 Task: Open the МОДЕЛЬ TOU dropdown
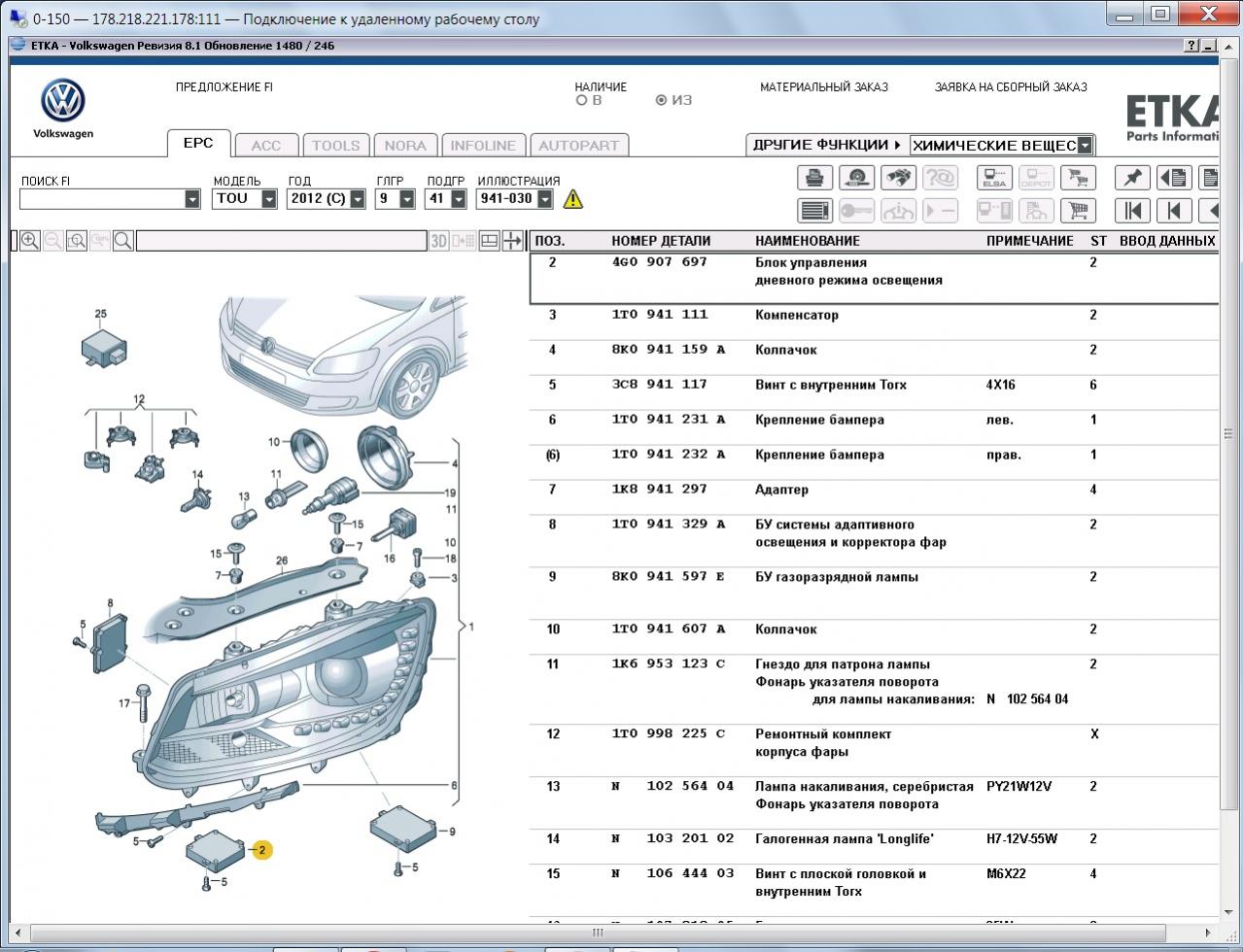269,199
